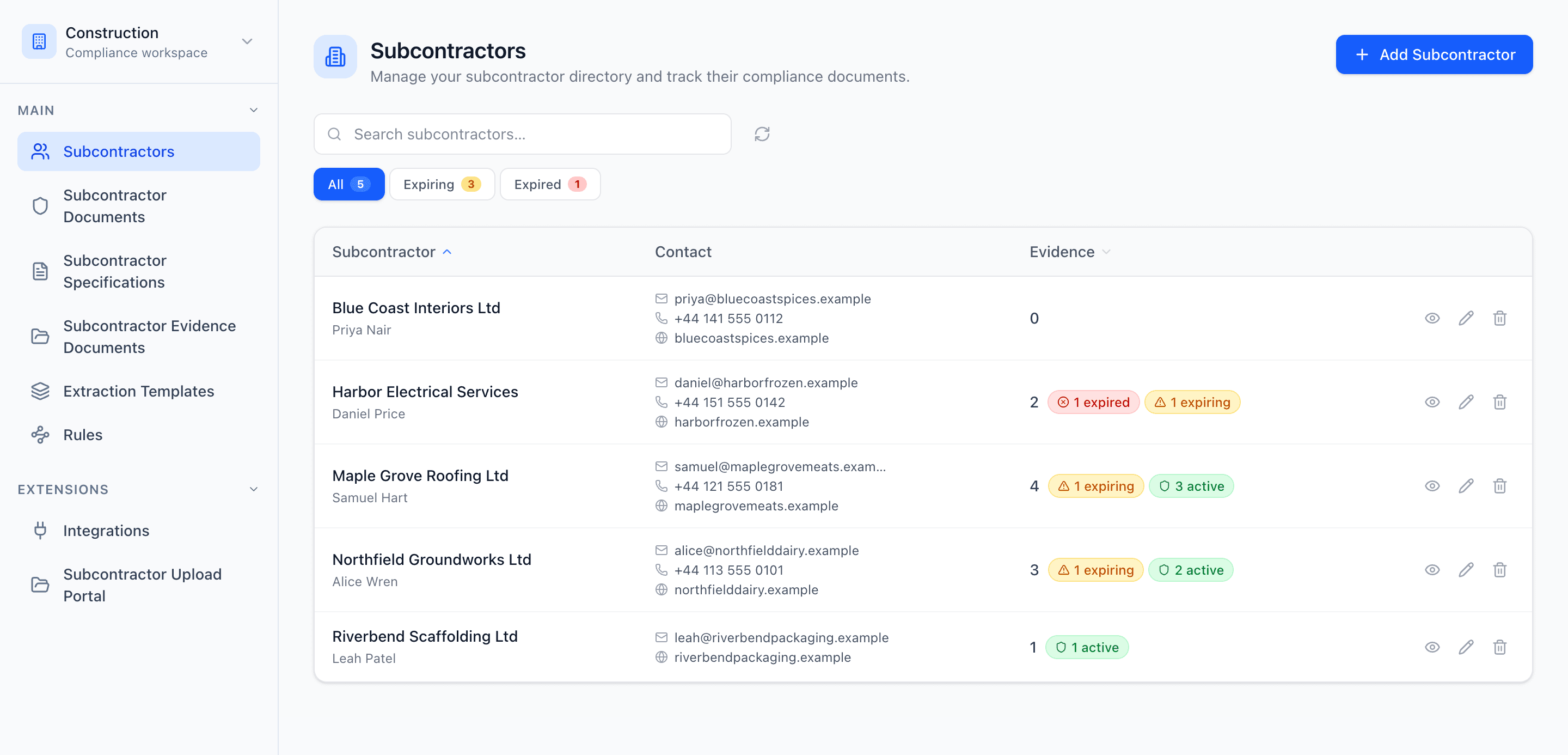Click Riverbend's 1 active badge
This screenshot has height=755, width=1568.
coord(1087,647)
